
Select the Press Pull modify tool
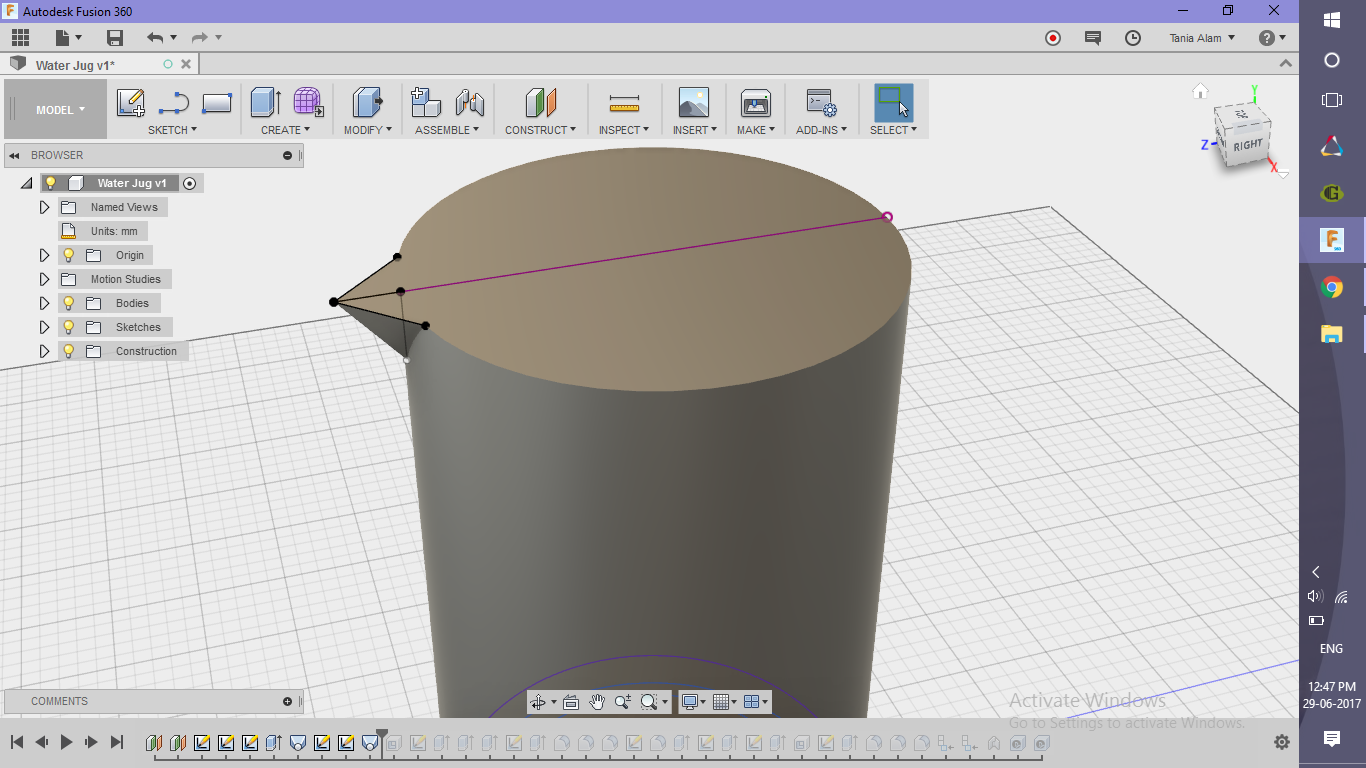(x=368, y=103)
